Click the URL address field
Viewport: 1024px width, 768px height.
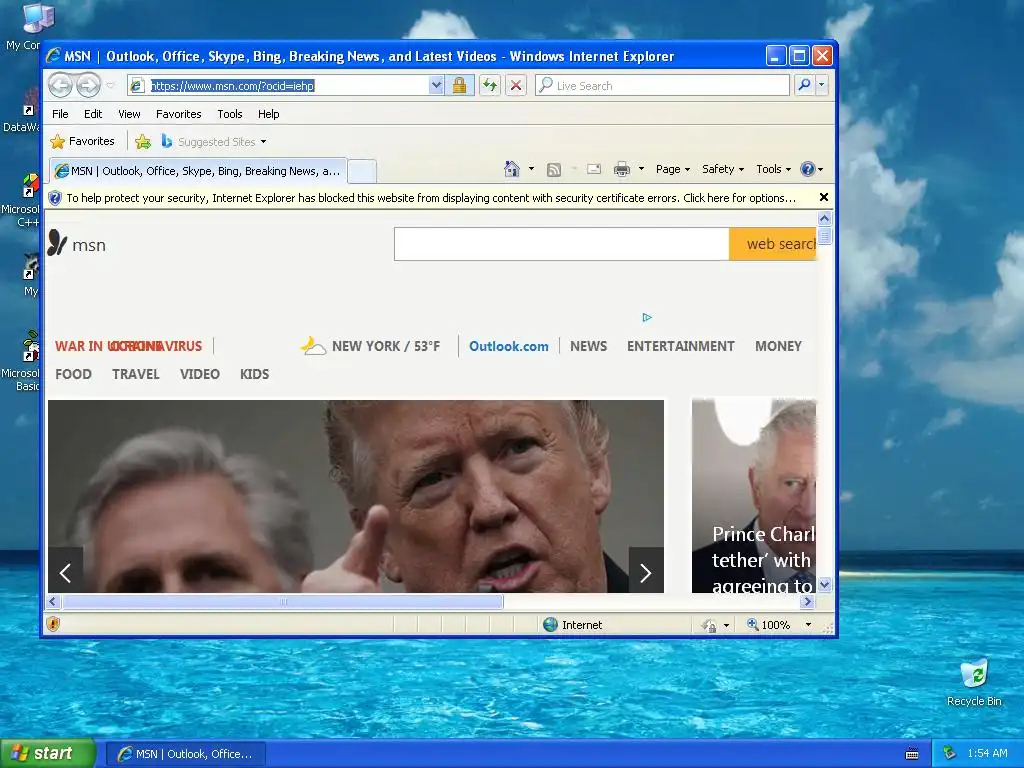[287, 86]
